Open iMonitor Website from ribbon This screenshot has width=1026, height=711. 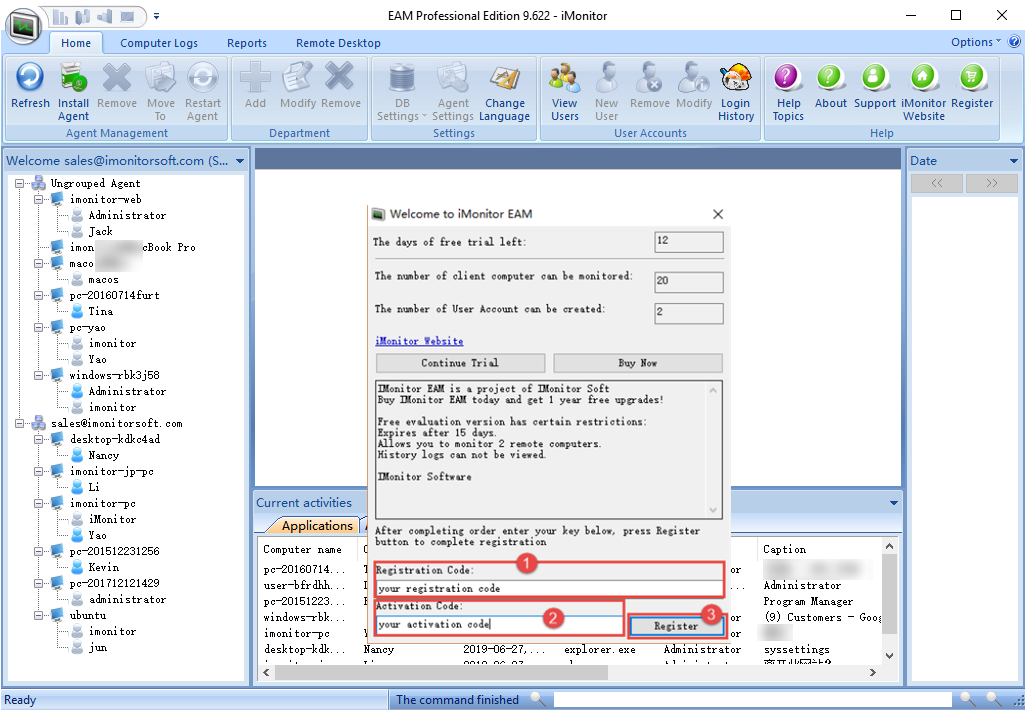(924, 91)
